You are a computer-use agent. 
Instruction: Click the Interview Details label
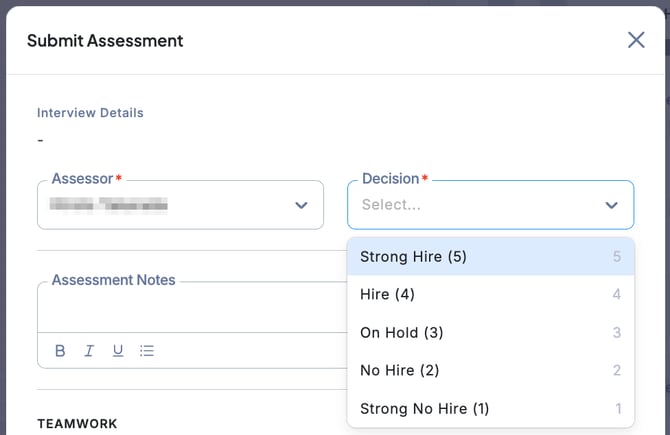[90, 113]
